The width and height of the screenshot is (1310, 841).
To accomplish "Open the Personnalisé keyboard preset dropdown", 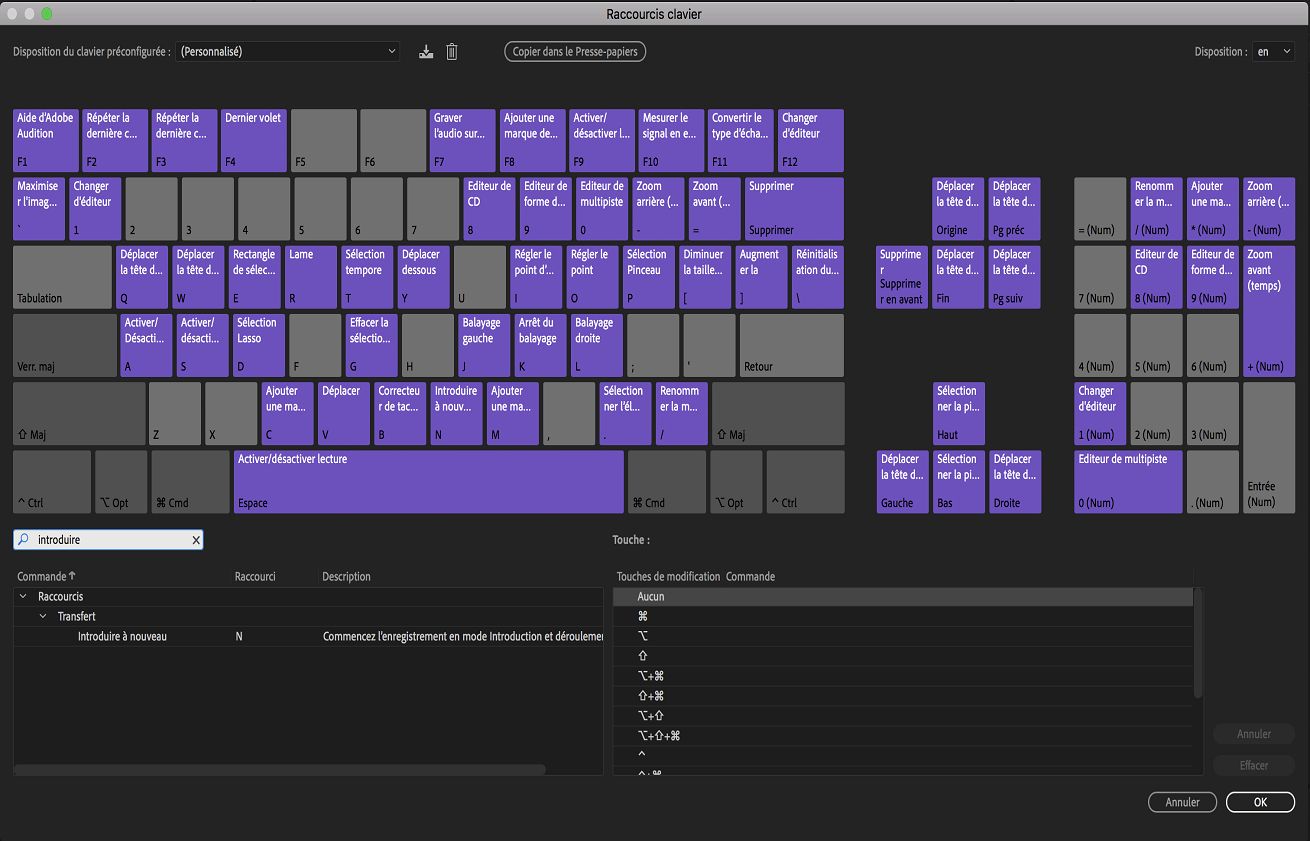I will click(x=287, y=51).
